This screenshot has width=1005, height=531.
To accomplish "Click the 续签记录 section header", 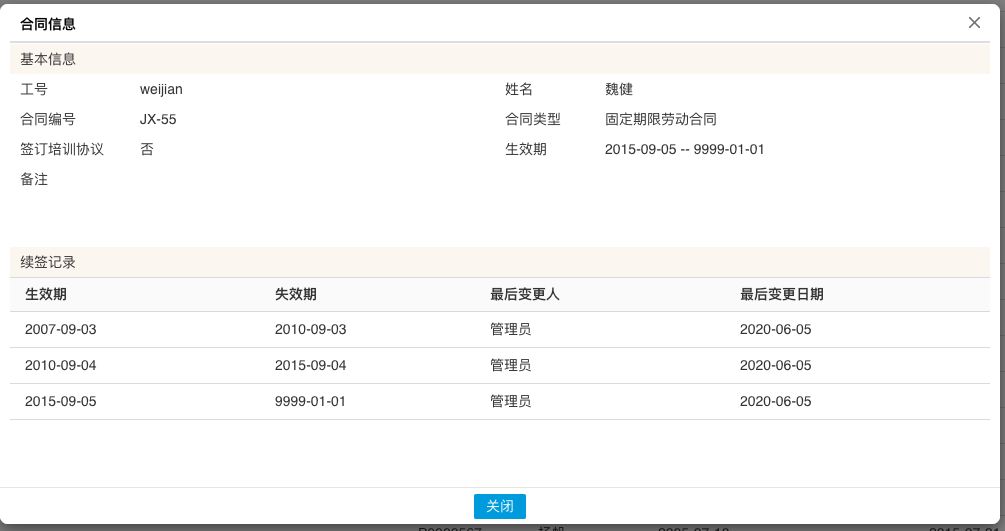I will [48, 262].
